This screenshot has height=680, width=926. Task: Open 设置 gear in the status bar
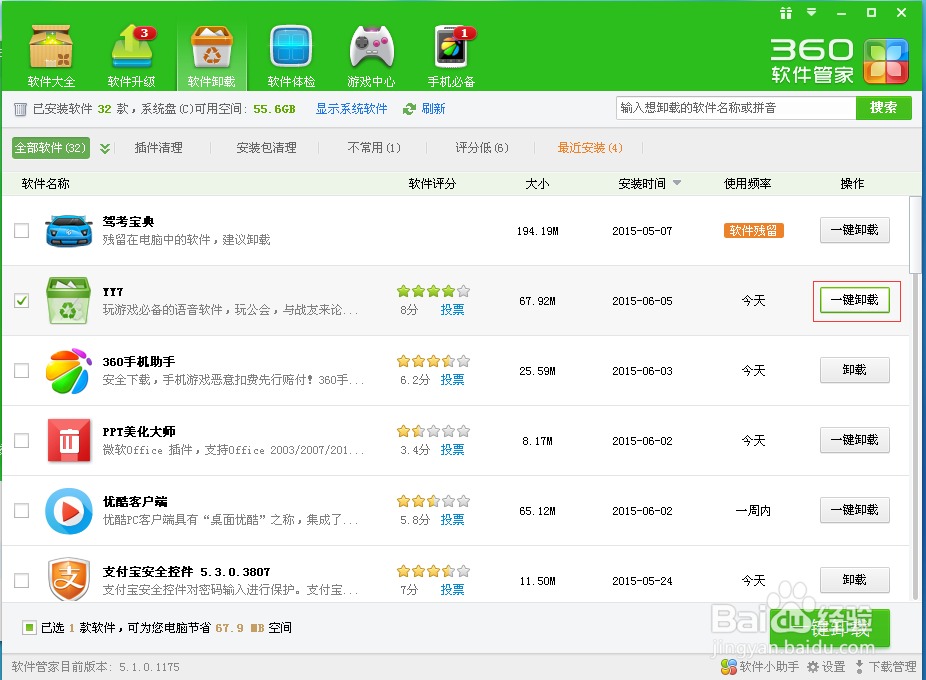[826, 667]
